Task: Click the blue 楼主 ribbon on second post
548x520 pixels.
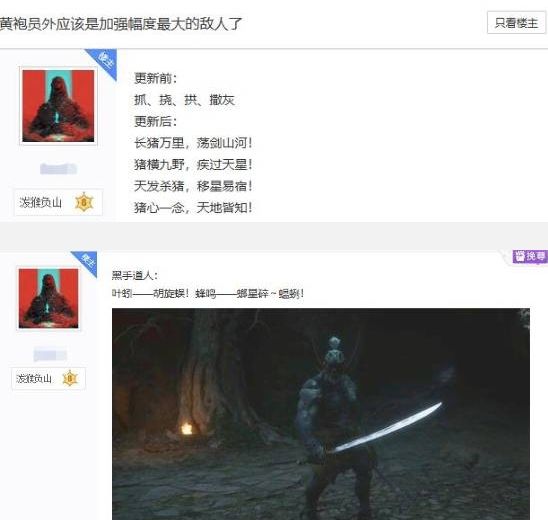Action: (86, 262)
